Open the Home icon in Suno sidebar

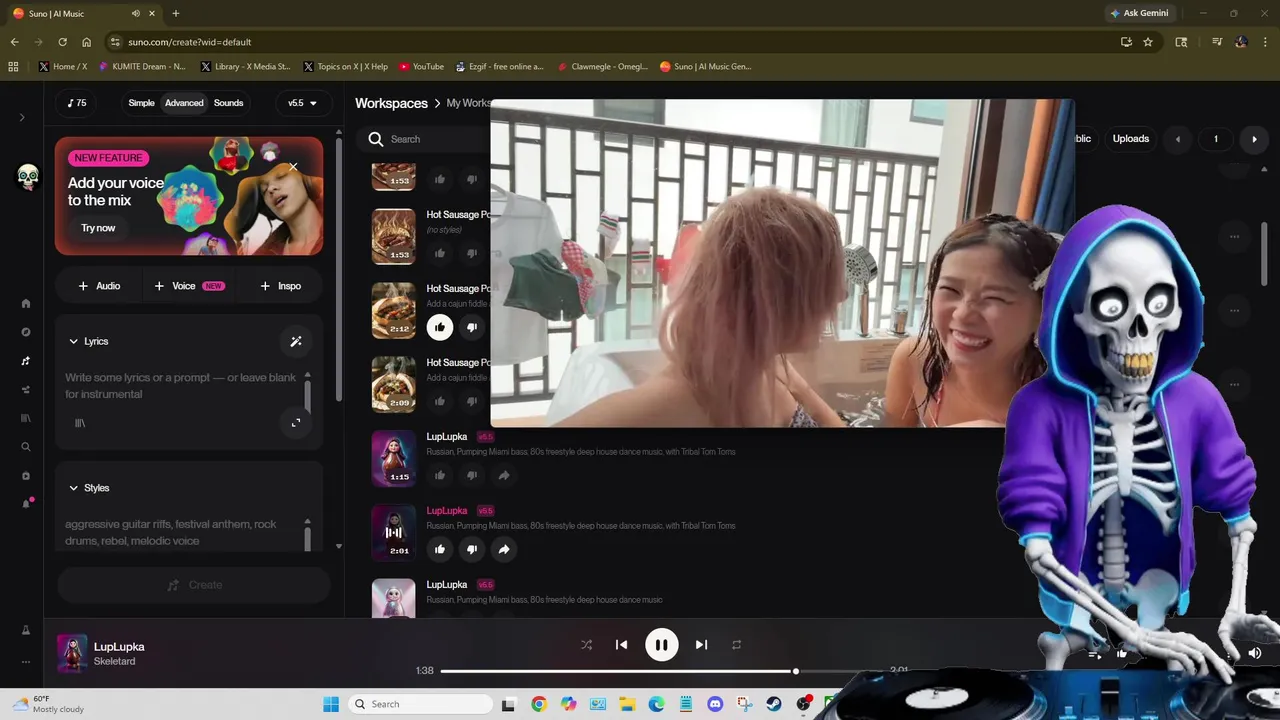coord(26,303)
